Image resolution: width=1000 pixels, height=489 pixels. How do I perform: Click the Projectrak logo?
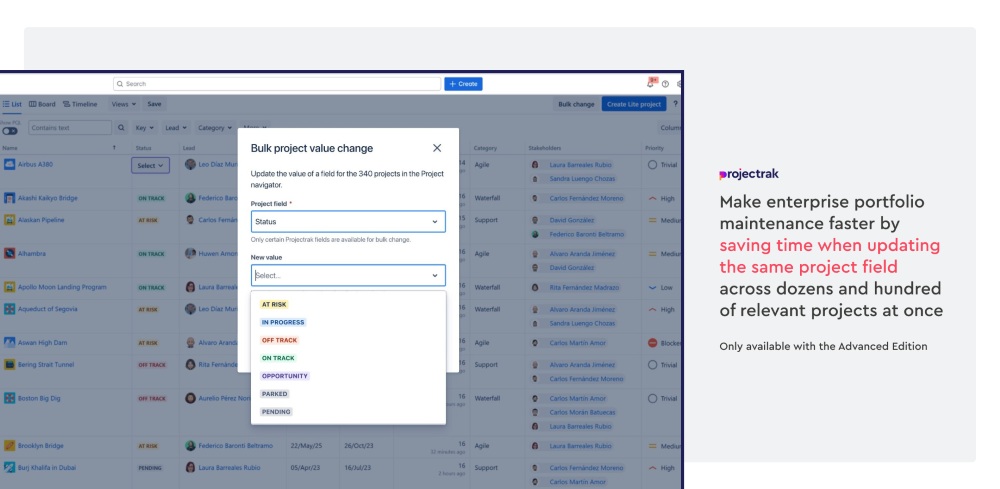point(749,174)
